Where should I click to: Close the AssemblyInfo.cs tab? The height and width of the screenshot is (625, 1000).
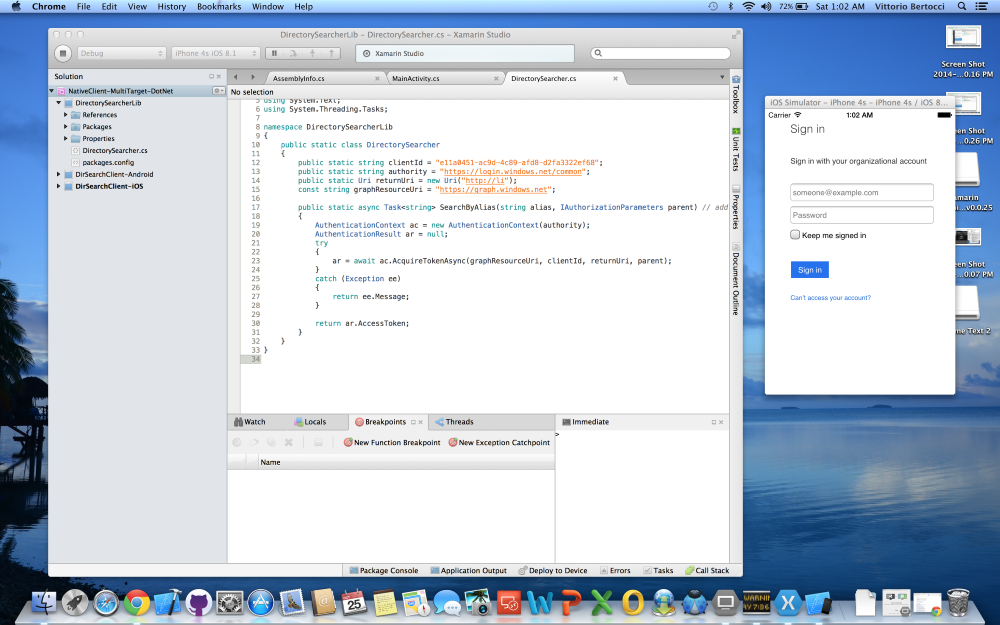coord(377,78)
